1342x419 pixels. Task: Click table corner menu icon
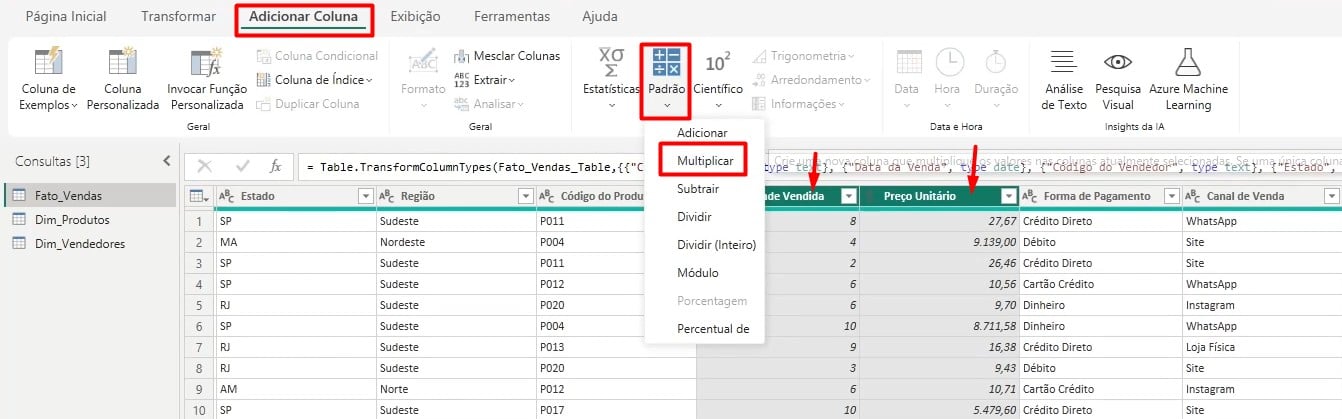(x=199, y=196)
